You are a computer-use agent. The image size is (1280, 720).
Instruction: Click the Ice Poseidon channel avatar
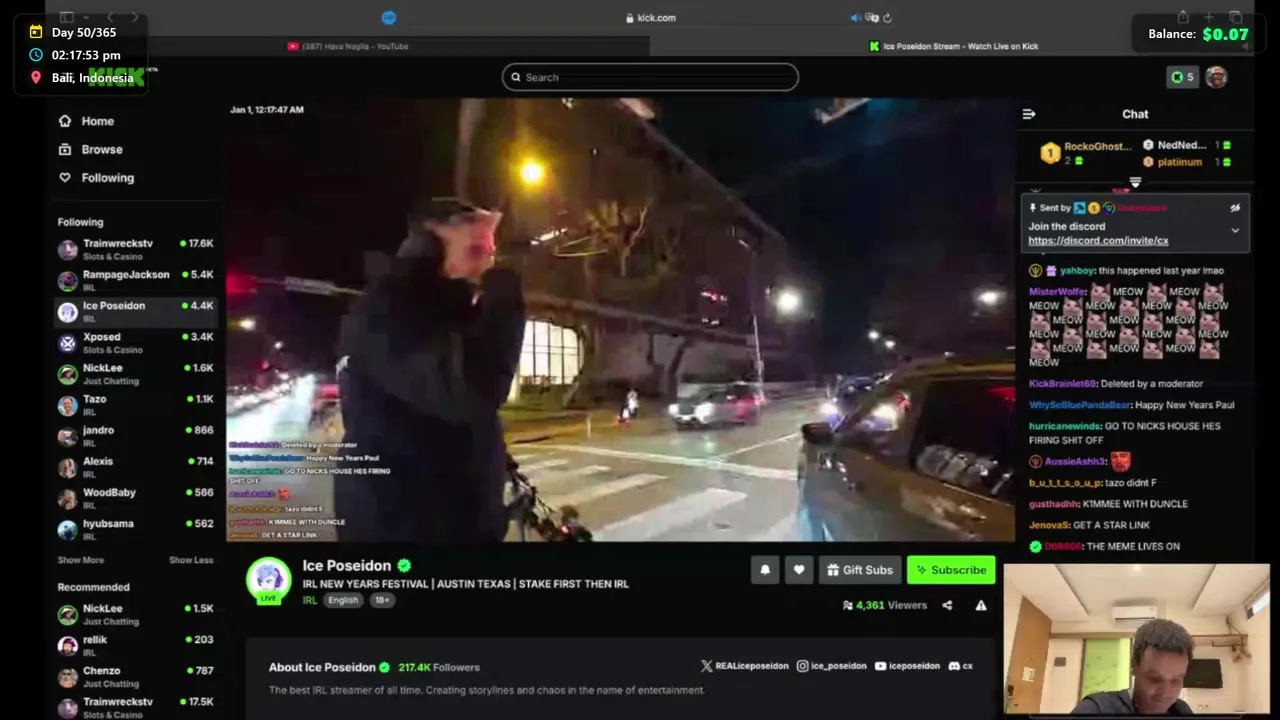click(x=268, y=581)
